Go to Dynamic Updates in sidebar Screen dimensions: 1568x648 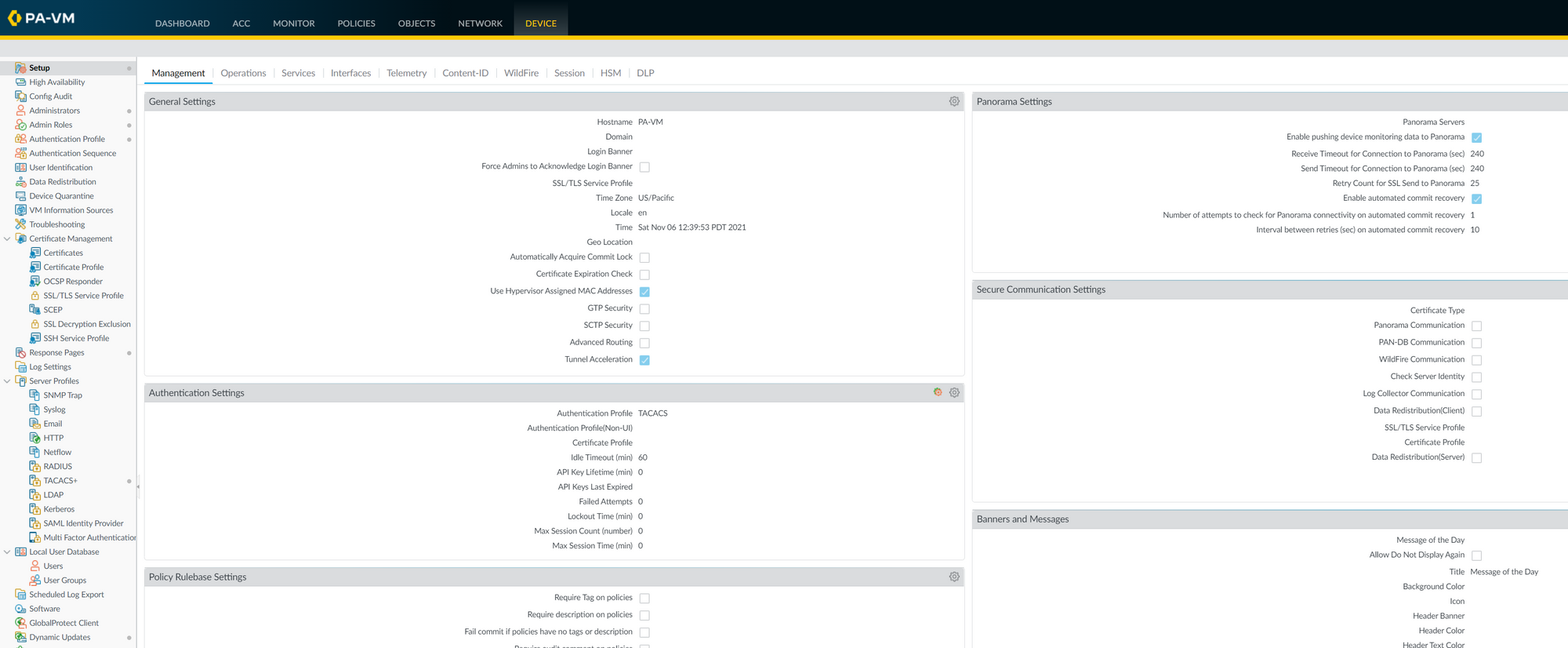click(x=60, y=637)
